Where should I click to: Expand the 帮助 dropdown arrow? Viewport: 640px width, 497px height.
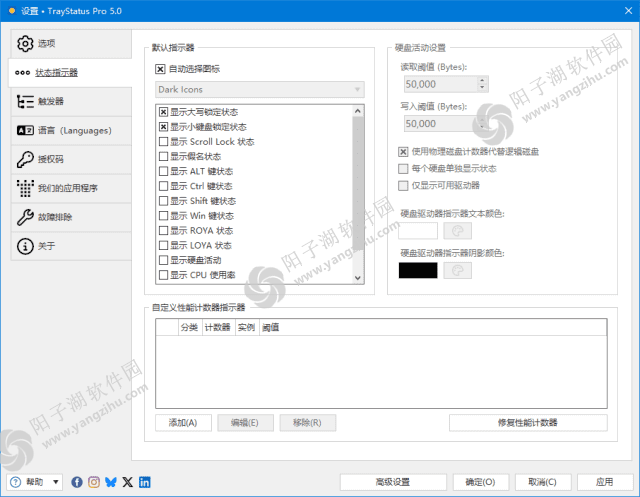click(56, 482)
